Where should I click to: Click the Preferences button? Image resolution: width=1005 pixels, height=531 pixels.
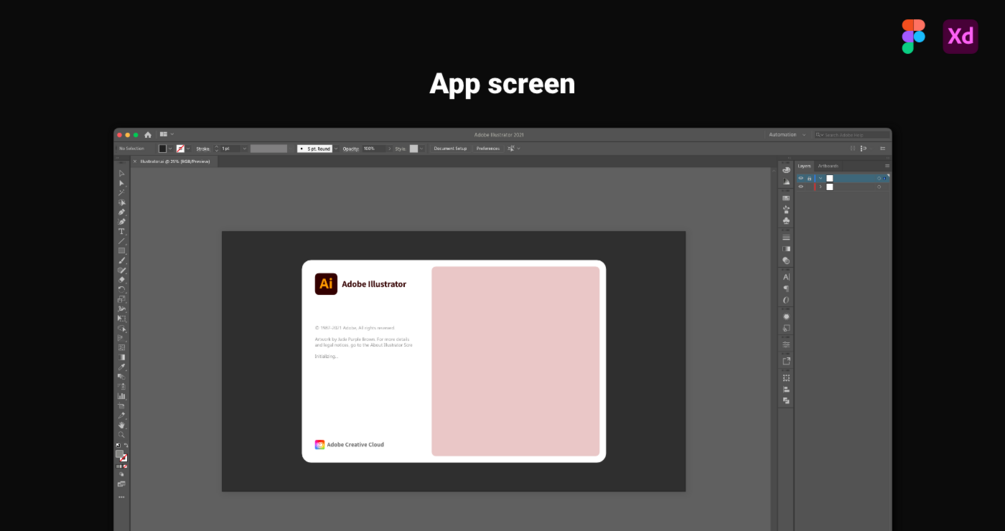point(488,149)
